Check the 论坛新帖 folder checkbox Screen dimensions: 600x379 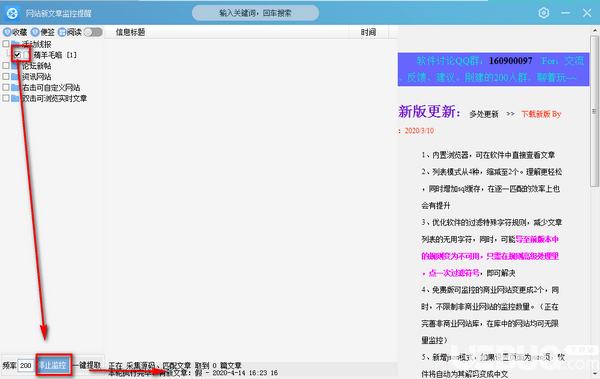pyautogui.click(x=6, y=65)
